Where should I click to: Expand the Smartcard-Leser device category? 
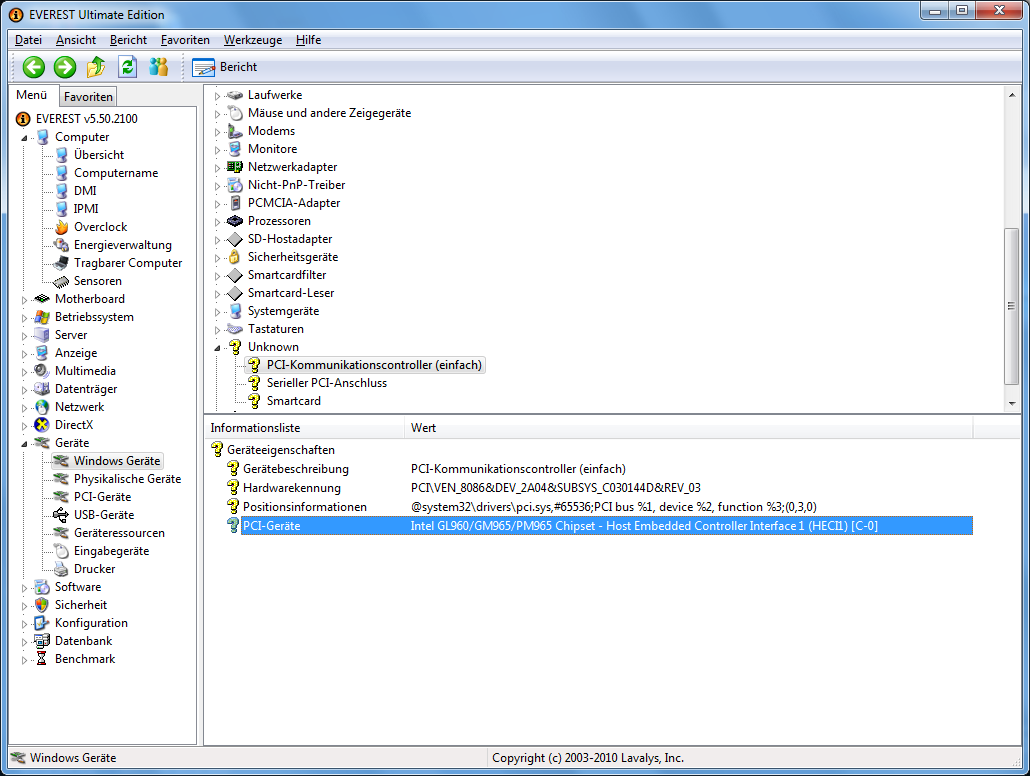click(217, 294)
